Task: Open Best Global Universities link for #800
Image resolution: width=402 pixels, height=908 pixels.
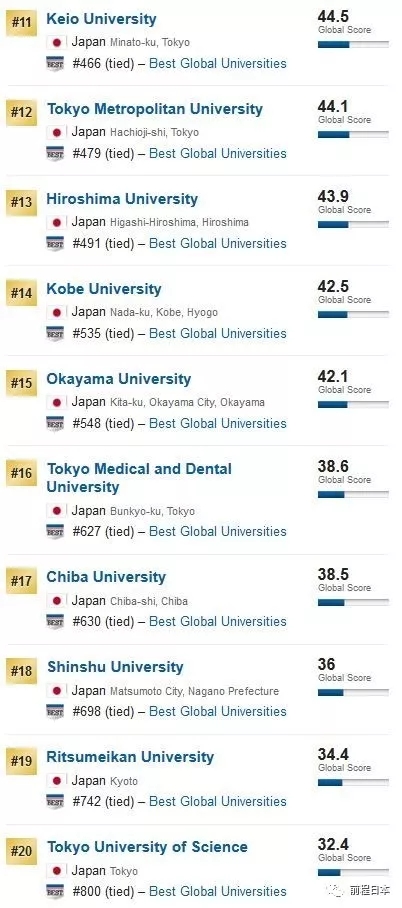Action: point(218,892)
